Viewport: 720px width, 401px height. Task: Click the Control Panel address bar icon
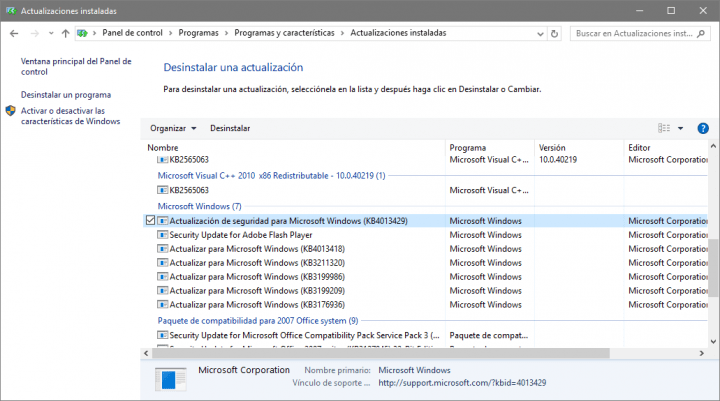coord(82,33)
